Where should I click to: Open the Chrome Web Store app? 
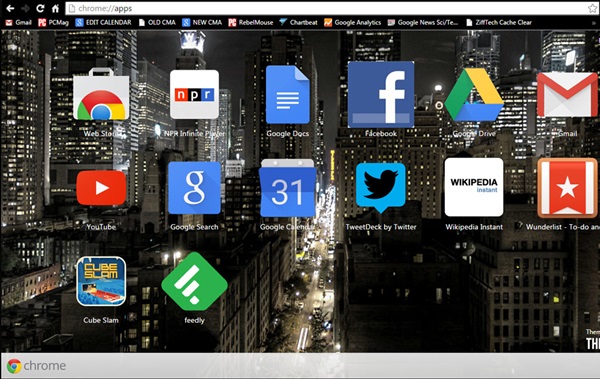click(x=101, y=94)
